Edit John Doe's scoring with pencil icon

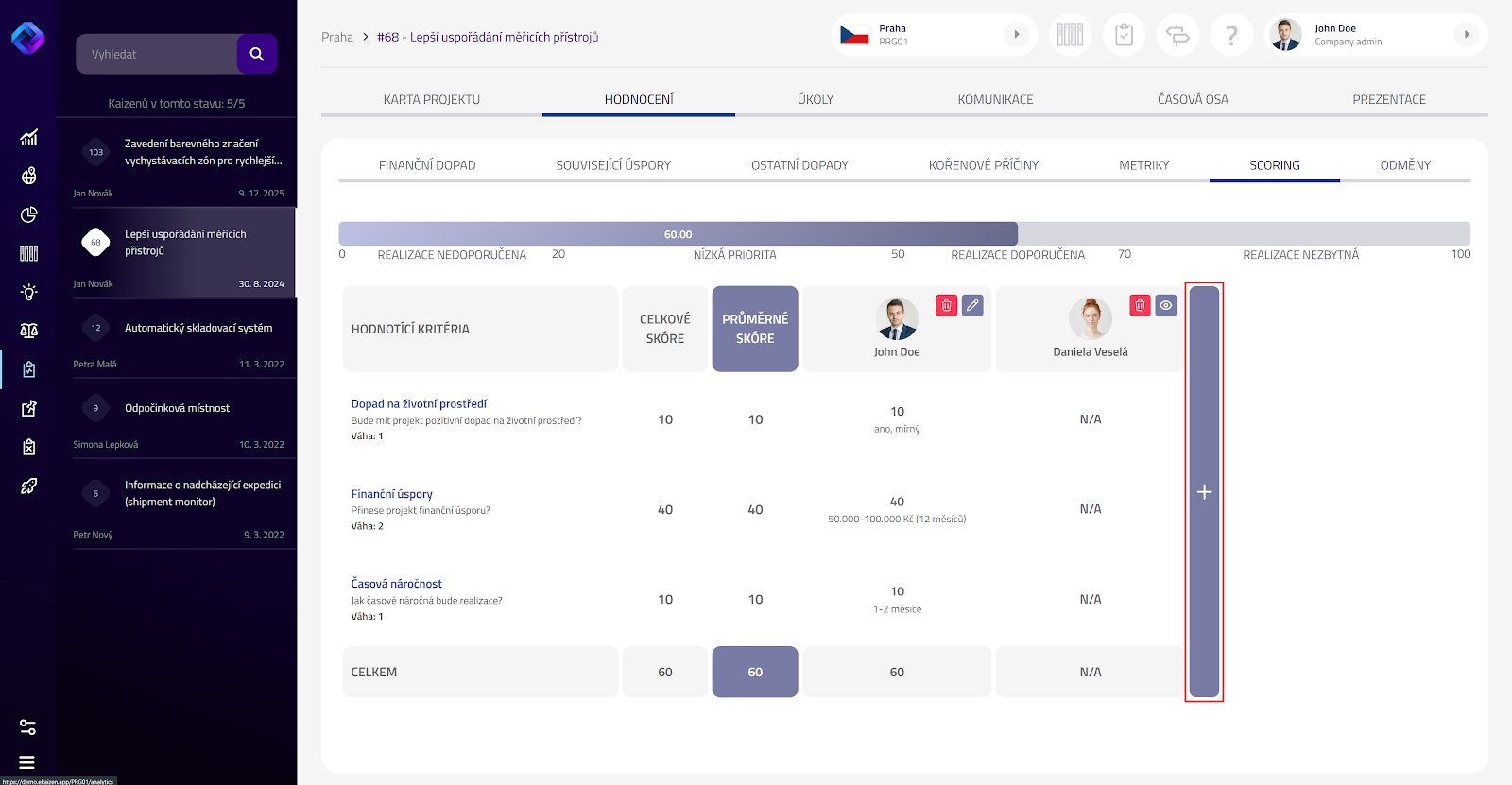click(x=972, y=305)
